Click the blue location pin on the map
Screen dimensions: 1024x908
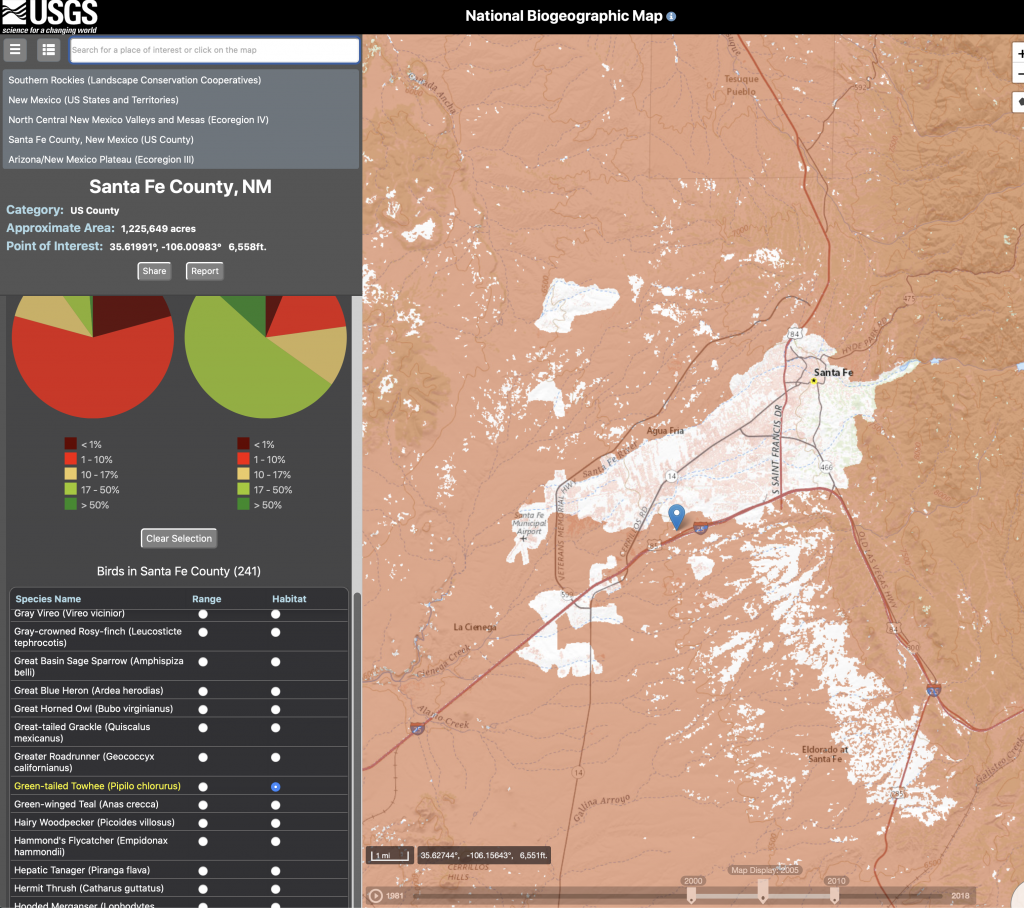pos(676,516)
